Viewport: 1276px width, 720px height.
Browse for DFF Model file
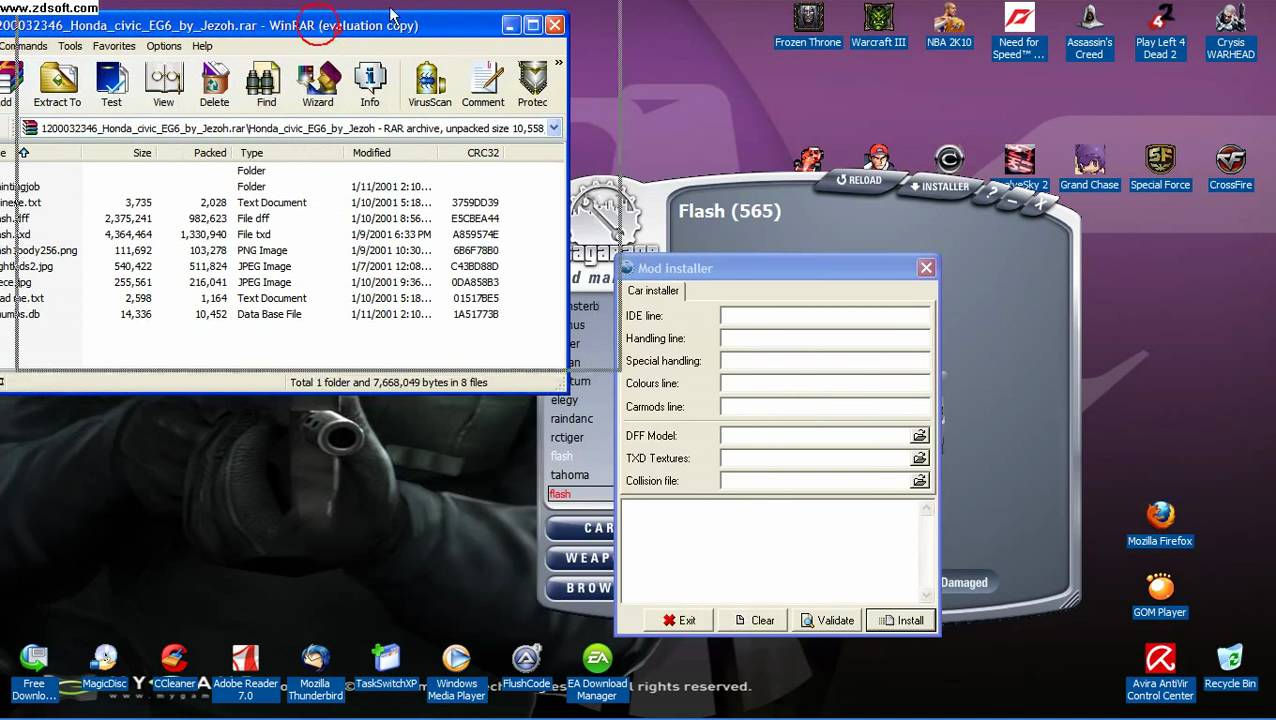(x=919, y=436)
